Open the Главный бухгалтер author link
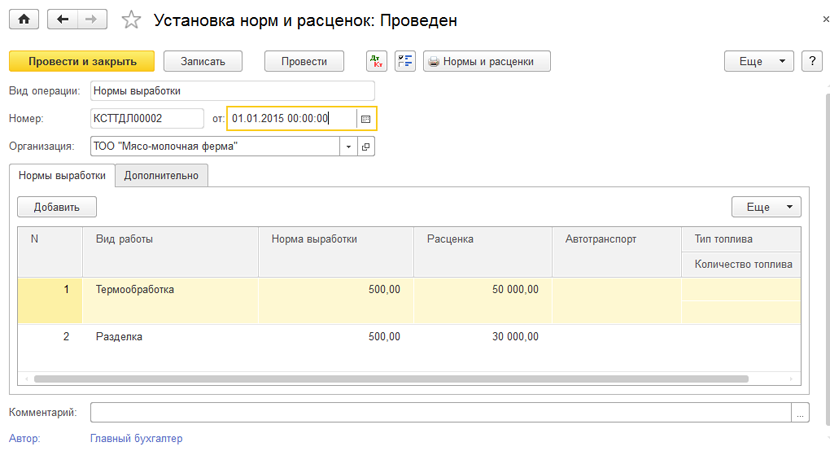830x451 pixels. click(x=136, y=438)
